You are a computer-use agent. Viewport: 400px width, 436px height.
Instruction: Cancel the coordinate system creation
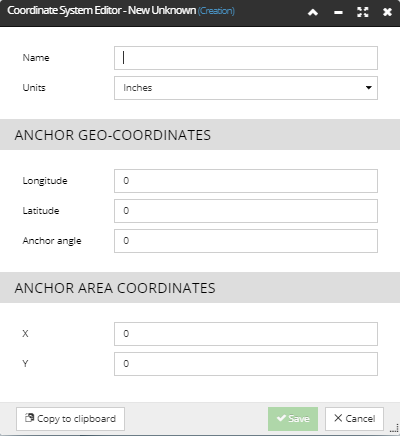[354, 419]
